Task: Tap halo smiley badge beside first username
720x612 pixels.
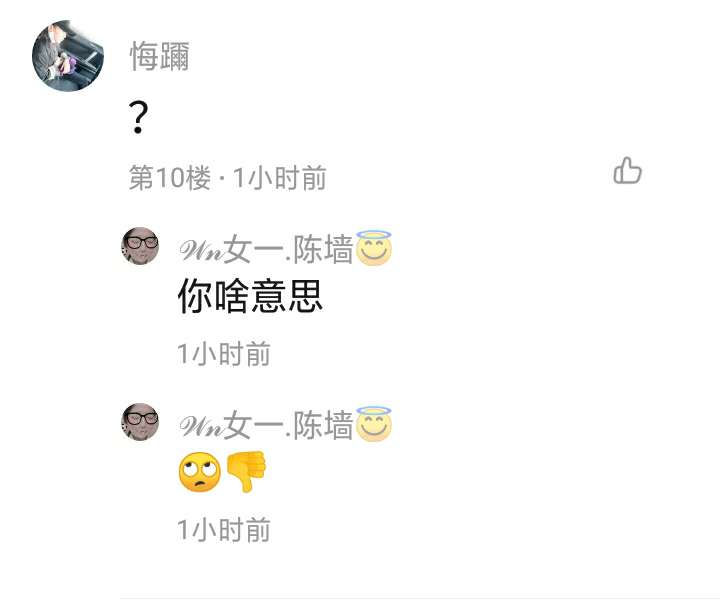Action: (374, 248)
